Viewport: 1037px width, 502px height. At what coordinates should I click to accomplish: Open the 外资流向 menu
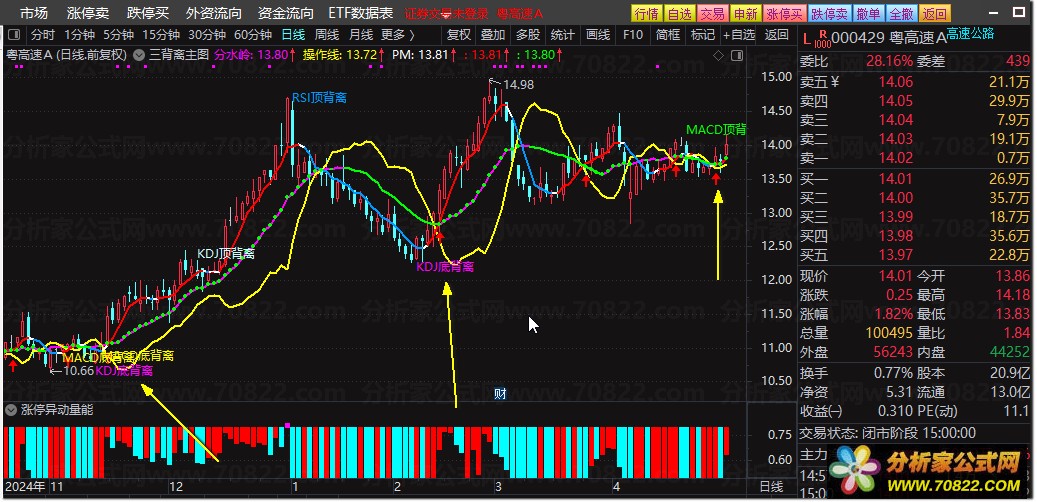(214, 13)
